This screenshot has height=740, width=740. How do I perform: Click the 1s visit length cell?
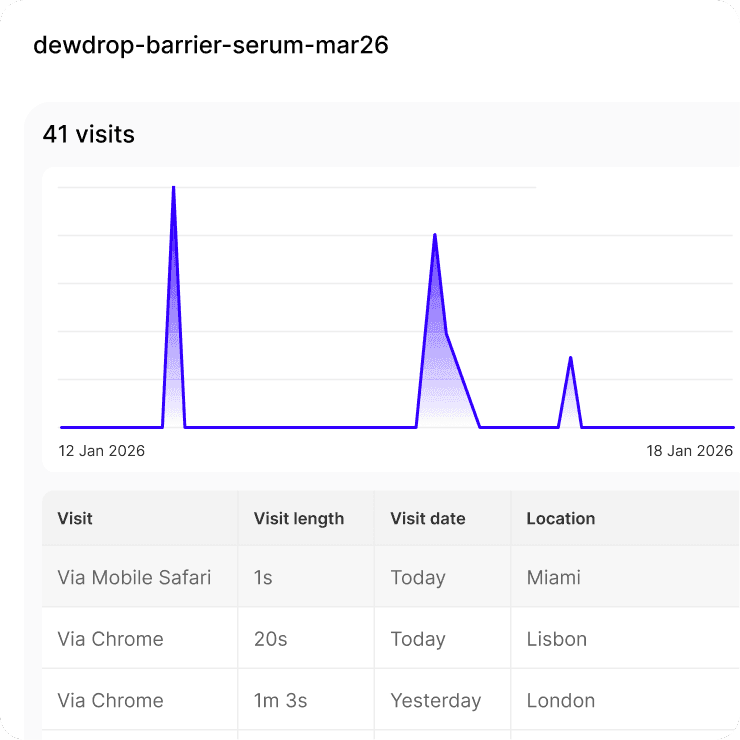[x=306, y=577]
